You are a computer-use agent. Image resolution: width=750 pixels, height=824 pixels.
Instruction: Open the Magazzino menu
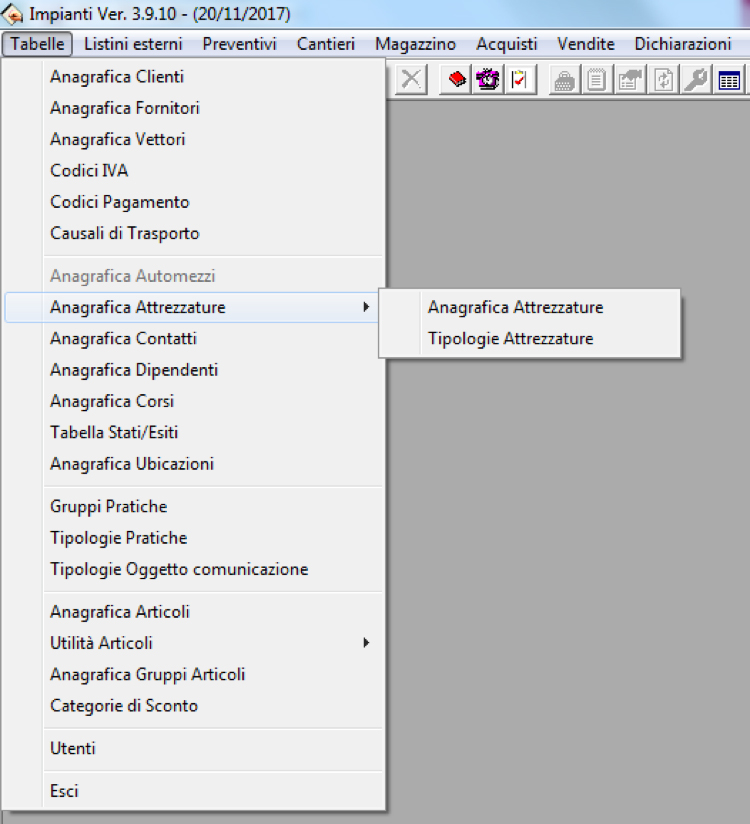tap(415, 44)
